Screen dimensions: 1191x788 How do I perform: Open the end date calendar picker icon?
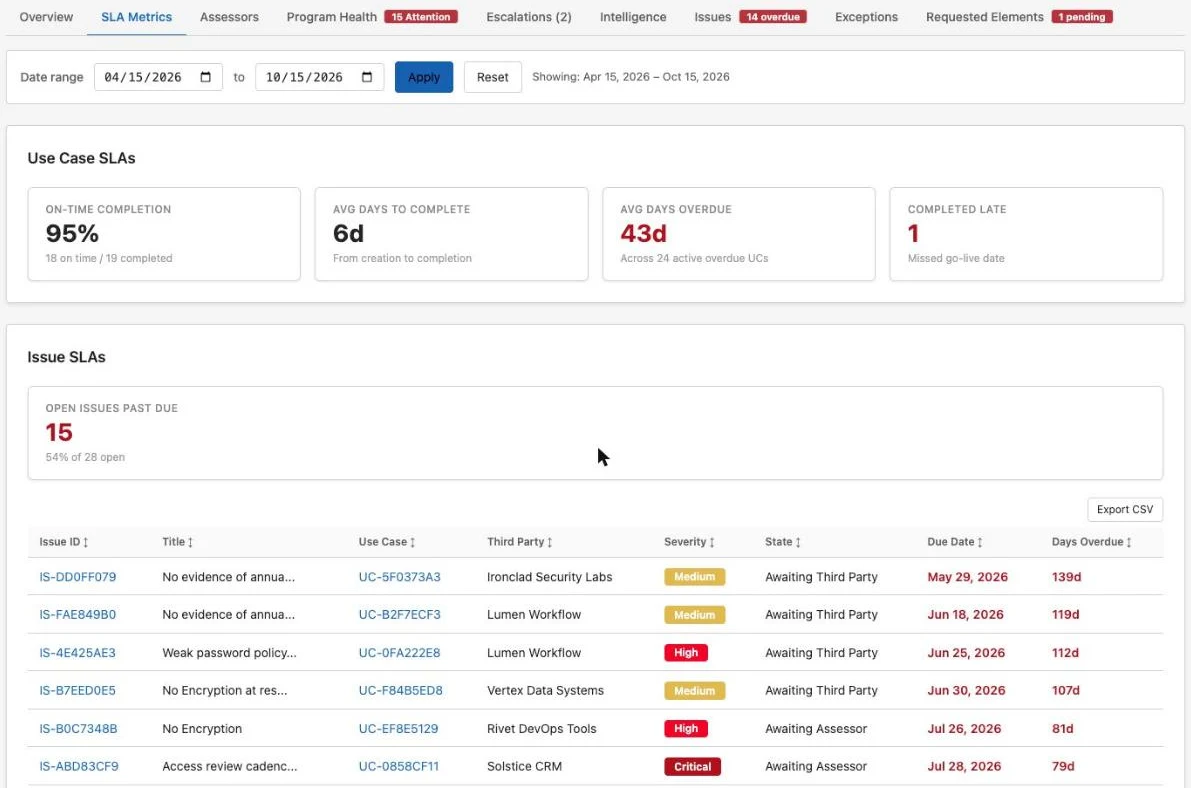[367, 77]
